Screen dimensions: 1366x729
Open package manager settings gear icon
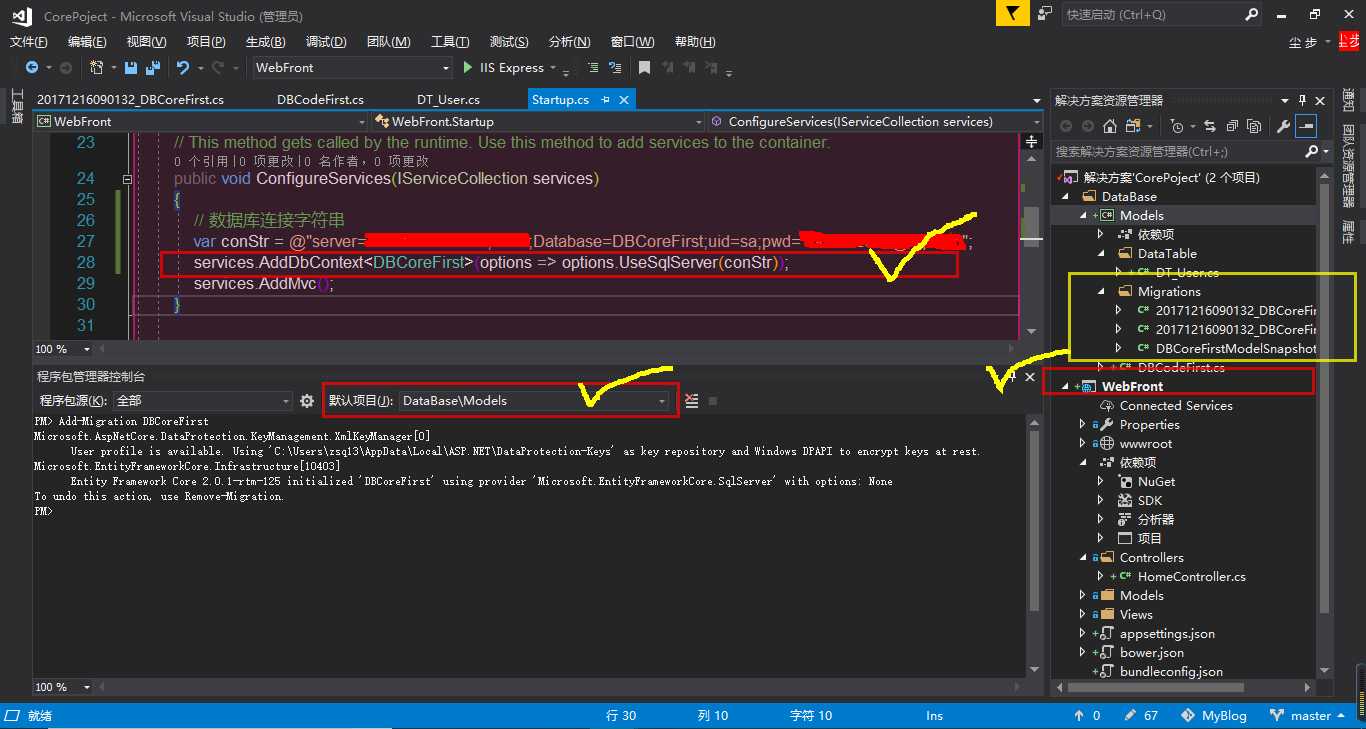(x=307, y=400)
